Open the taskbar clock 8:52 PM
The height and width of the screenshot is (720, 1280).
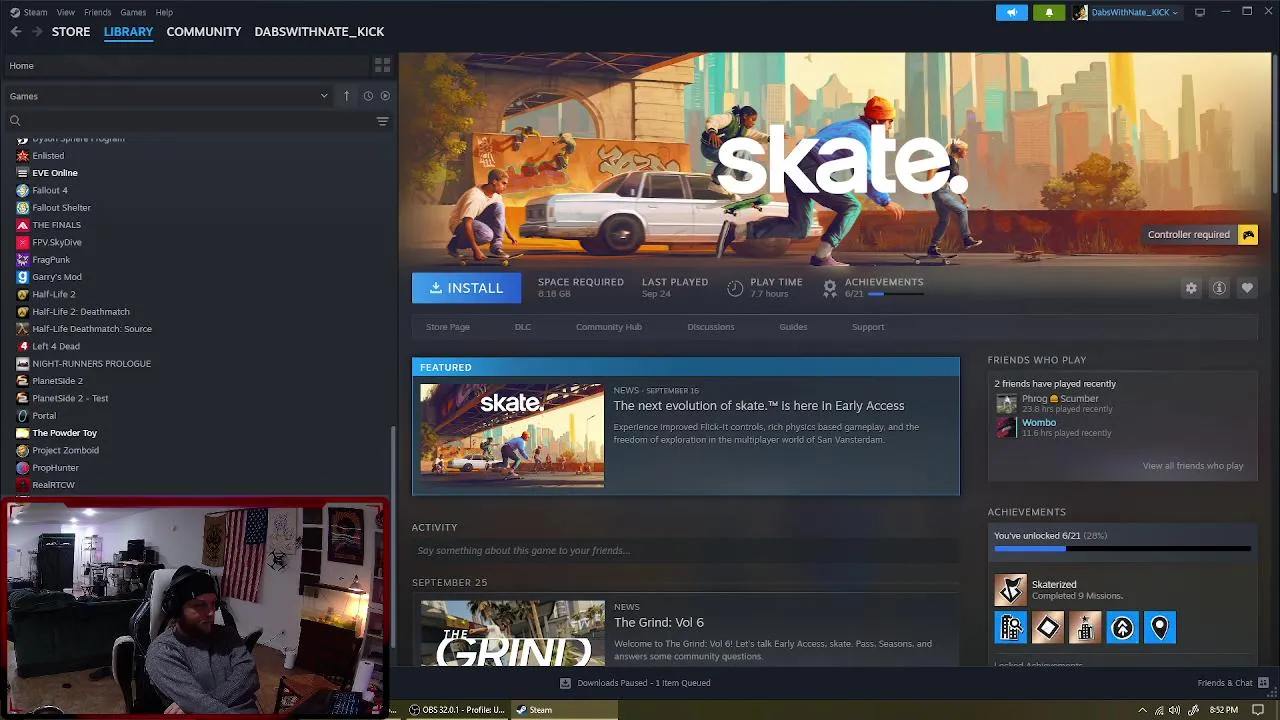coord(1224,710)
